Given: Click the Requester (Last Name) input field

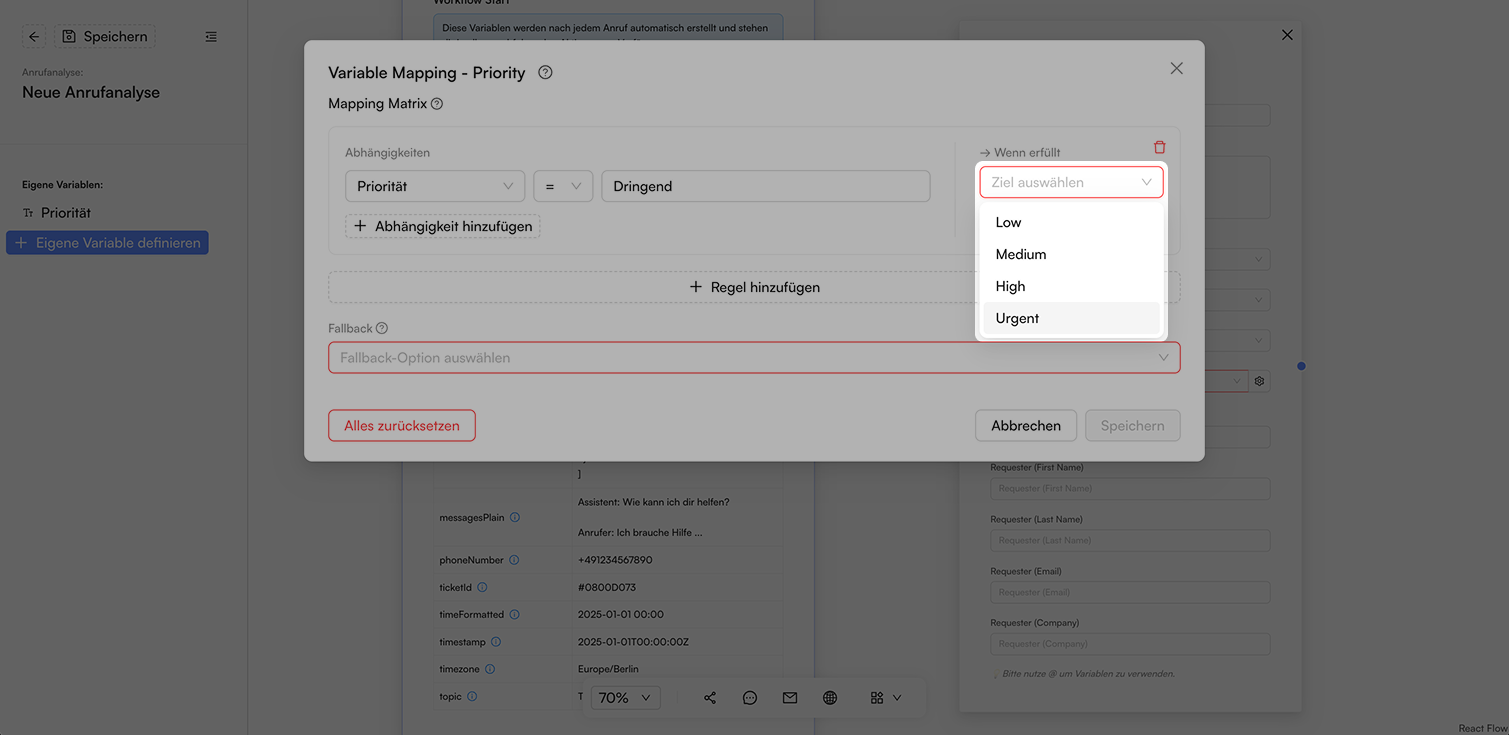Looking at the screenshot, I should coord(1130,541).
